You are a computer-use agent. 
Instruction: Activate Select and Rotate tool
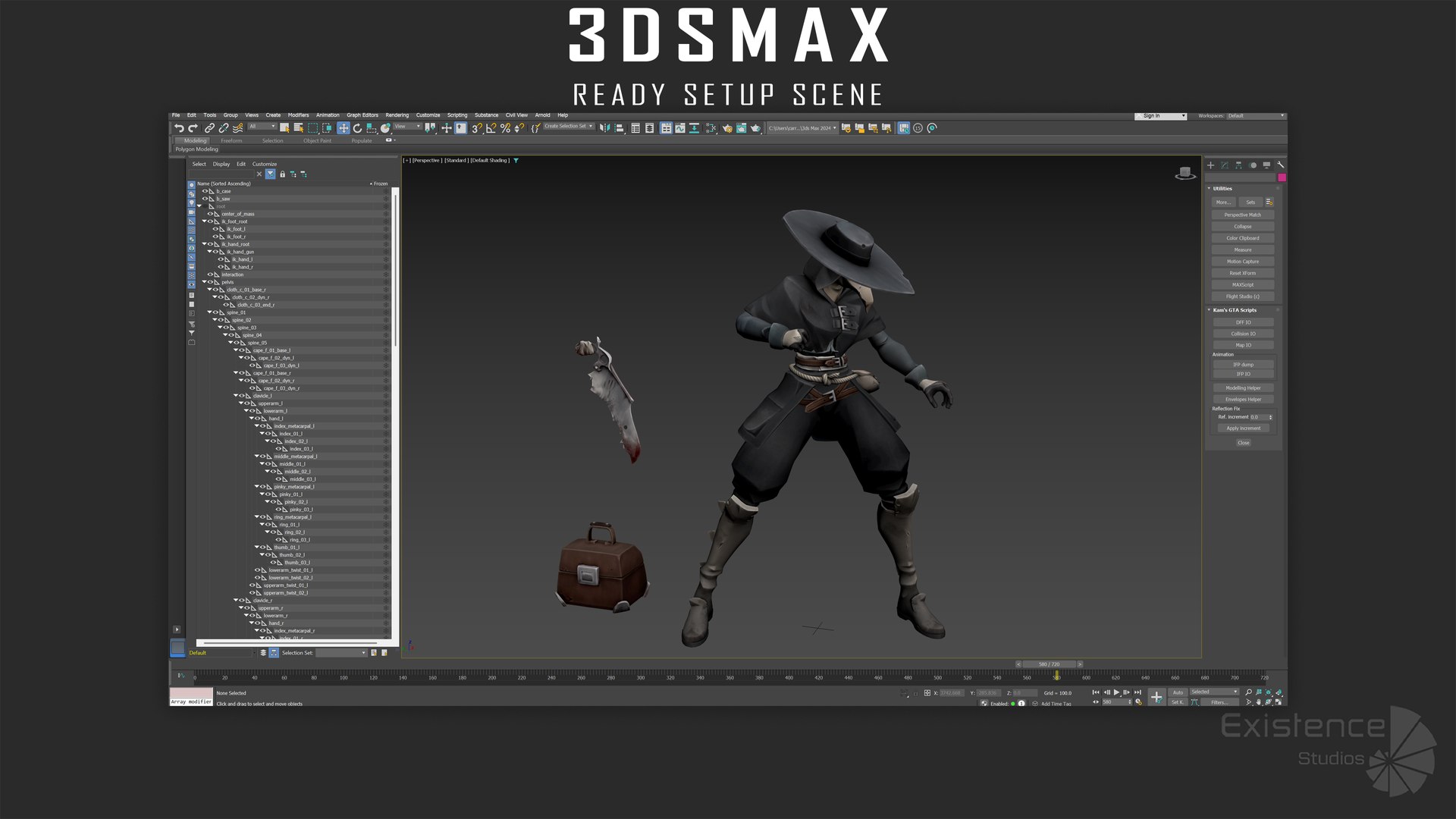point(357,128)
